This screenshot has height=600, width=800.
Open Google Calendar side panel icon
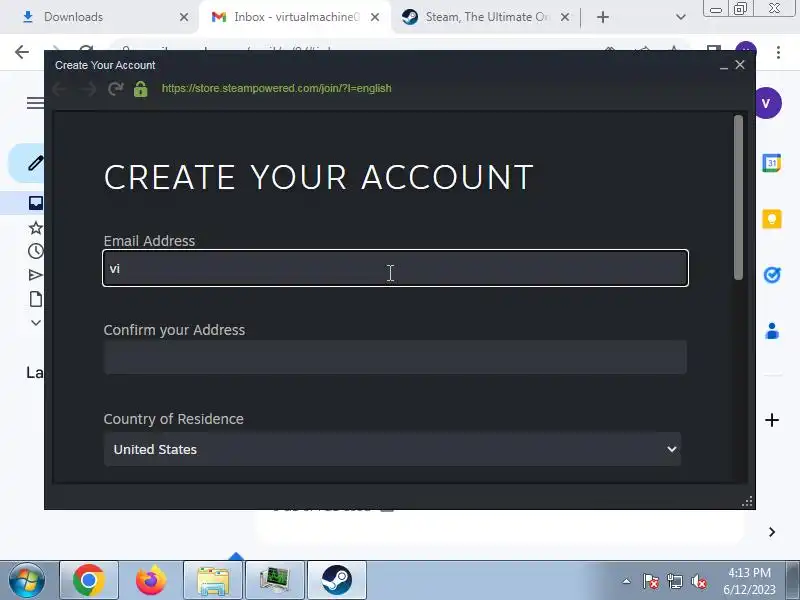[x=772, y=163]
